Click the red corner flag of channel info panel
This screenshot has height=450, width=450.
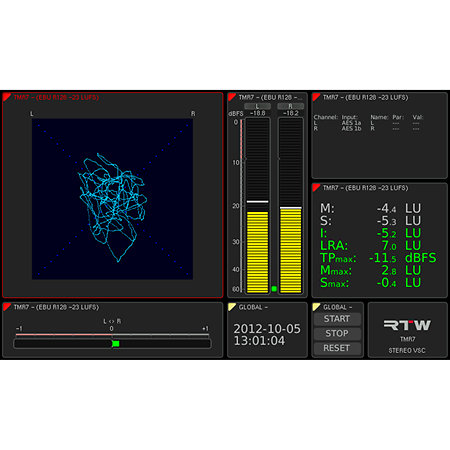tap(316, 97)
